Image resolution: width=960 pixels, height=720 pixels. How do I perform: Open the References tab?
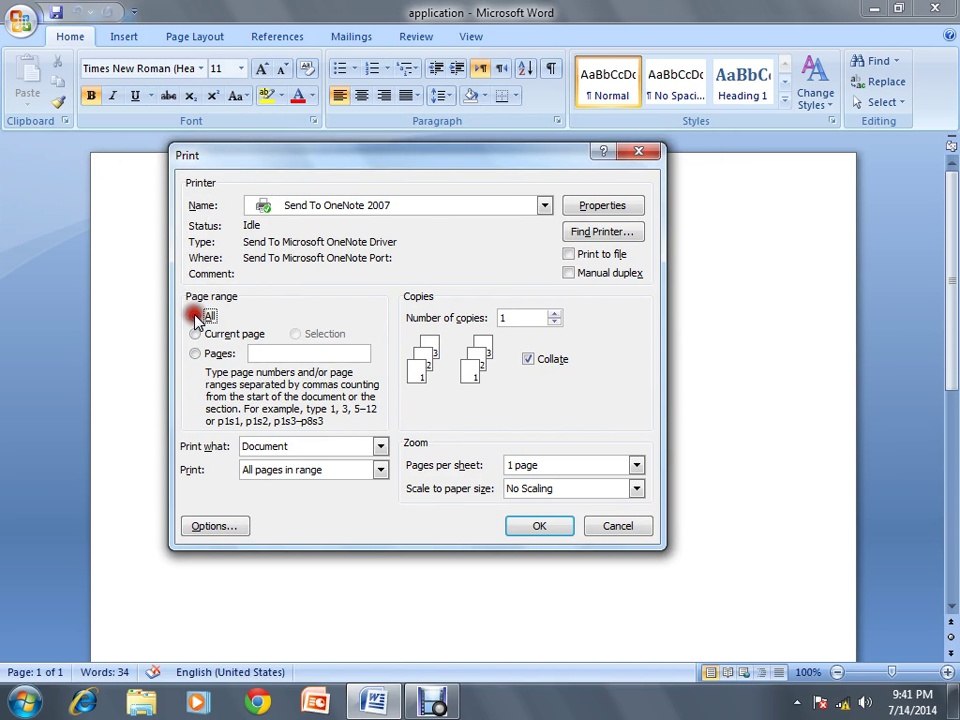click(277, 37)
